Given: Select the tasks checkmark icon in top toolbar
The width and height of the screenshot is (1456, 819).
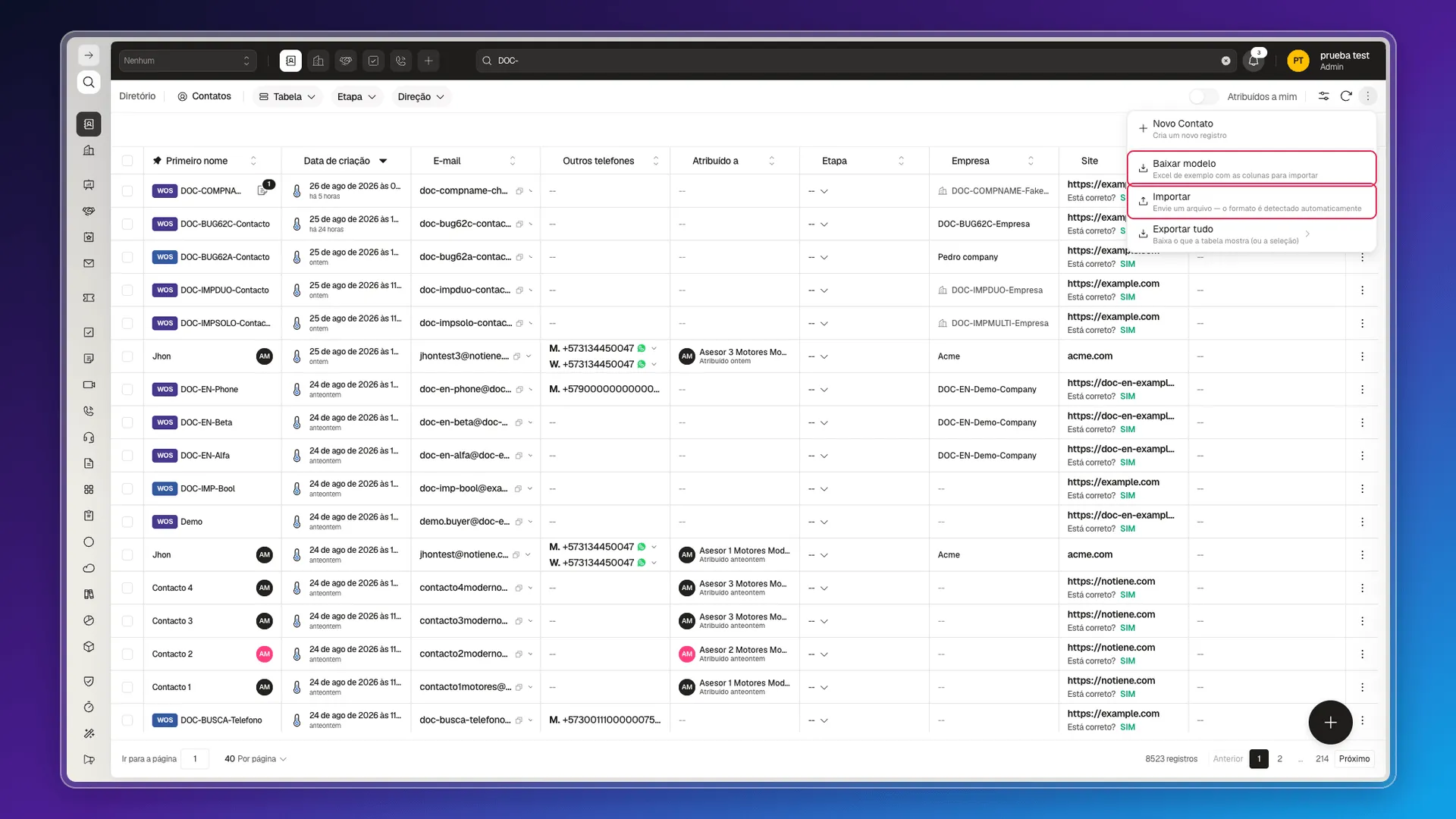Looking at the screenshot, I should tap(373, 61).
